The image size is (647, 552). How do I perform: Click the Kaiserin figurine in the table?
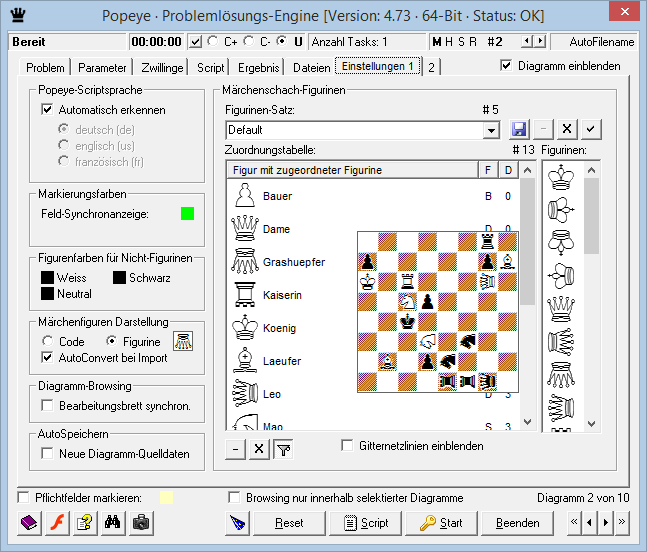tap(245, 294)
